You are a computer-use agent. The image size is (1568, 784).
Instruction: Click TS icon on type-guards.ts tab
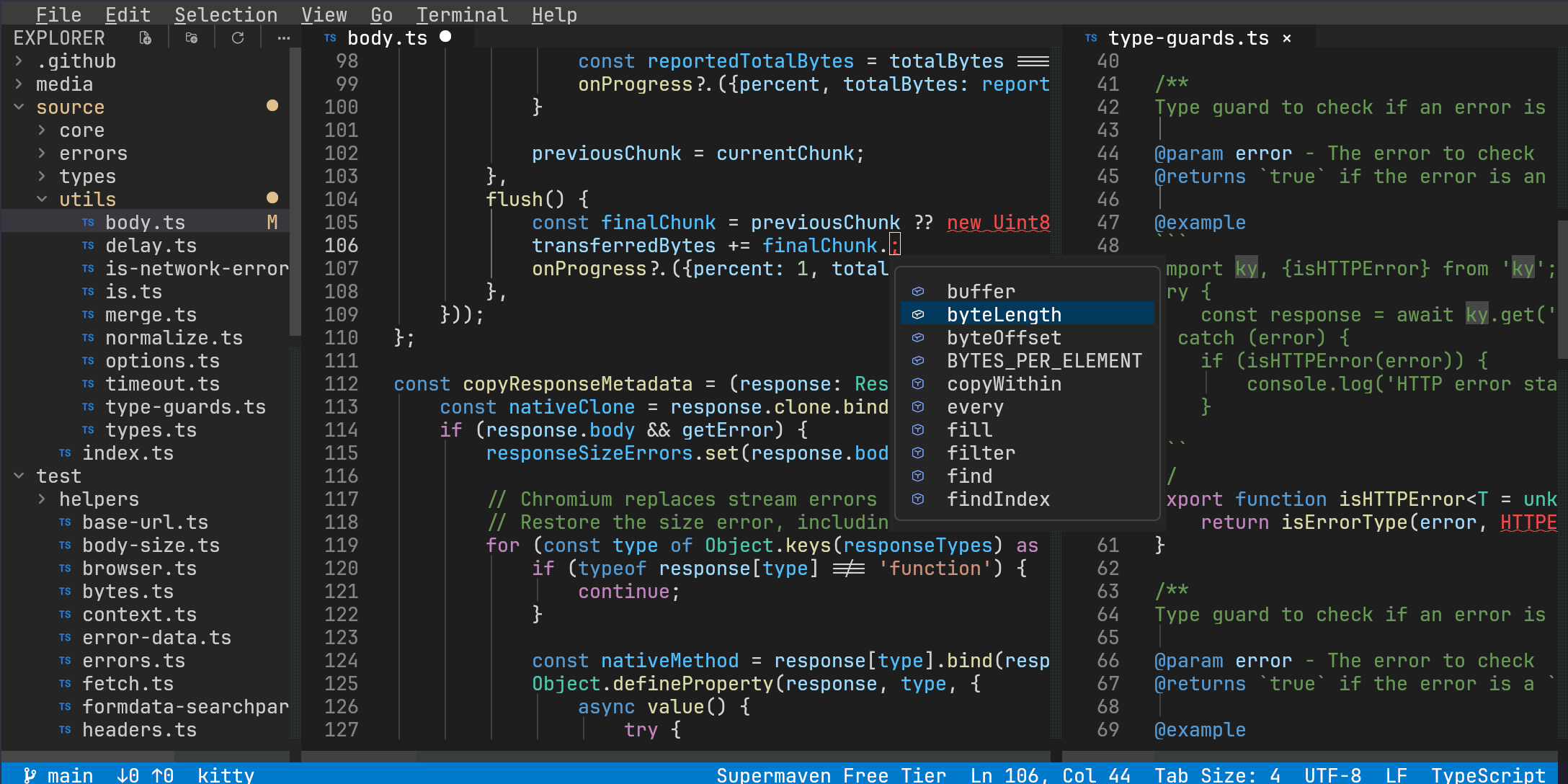tap(1091, 38)
